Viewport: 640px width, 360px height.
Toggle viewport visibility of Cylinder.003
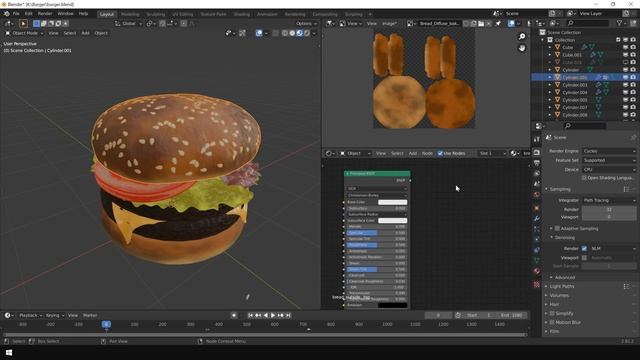(625, 85)
